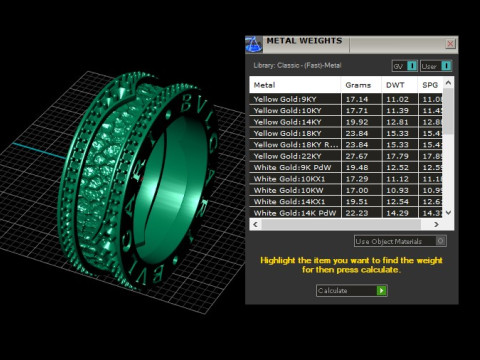480x360 pixels.
Task: Click right arrow of horizontal scrollbar
Action: (x=436, y=224)
